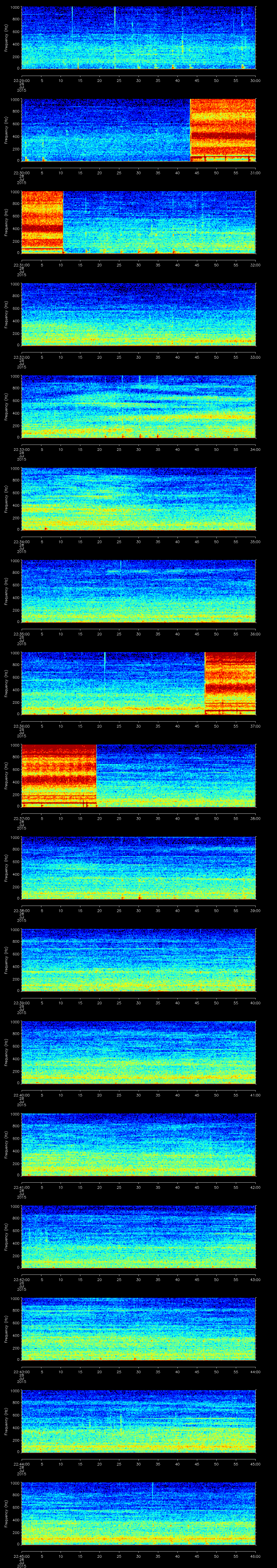Image resolution: width=277 pixels, height=1568 pixels.
Task: Click the spectrogram panel starting at 22:29:00
Action: coord(138,38)
